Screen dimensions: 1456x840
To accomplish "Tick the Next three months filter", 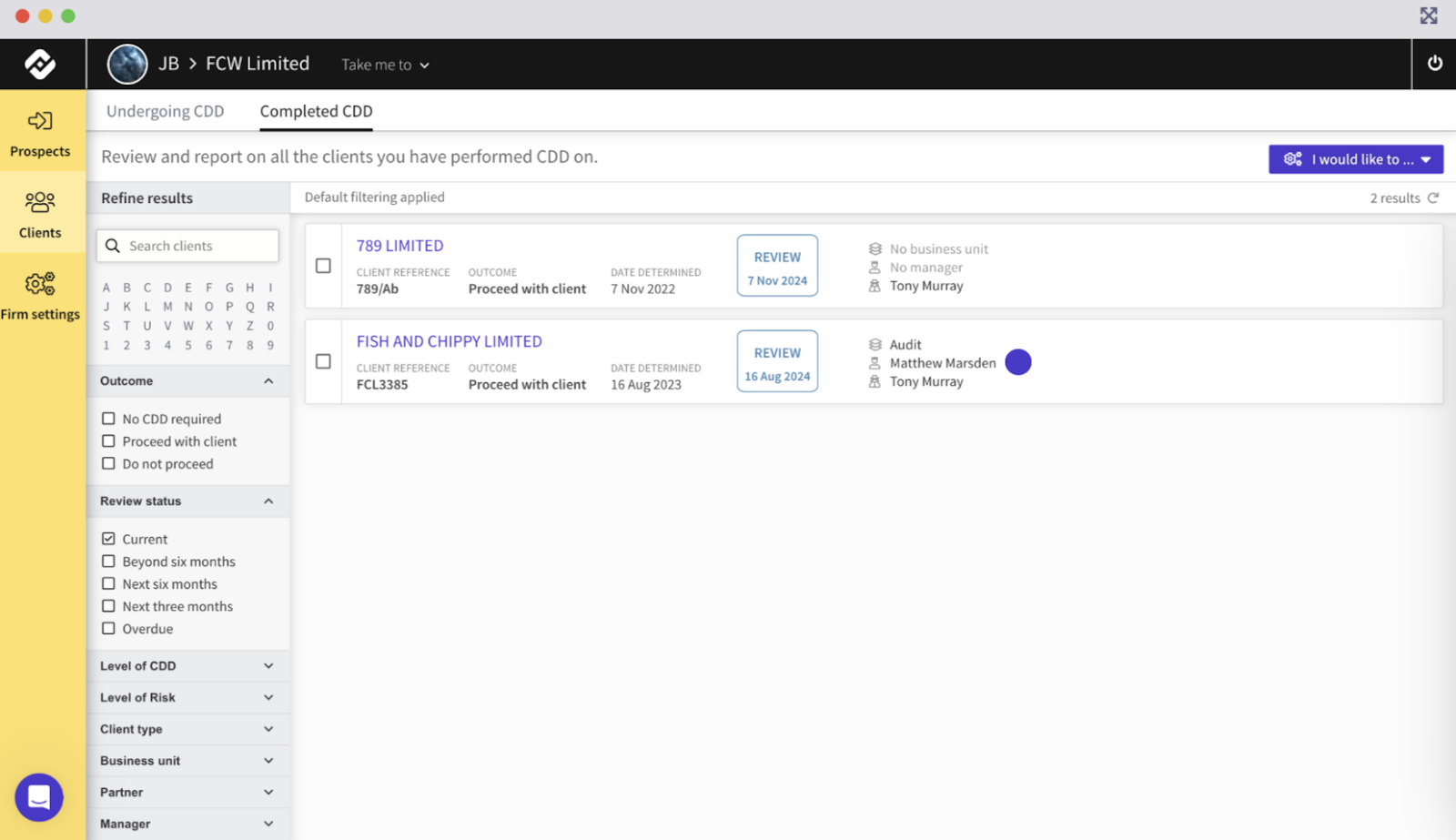I will pos(108,606).
